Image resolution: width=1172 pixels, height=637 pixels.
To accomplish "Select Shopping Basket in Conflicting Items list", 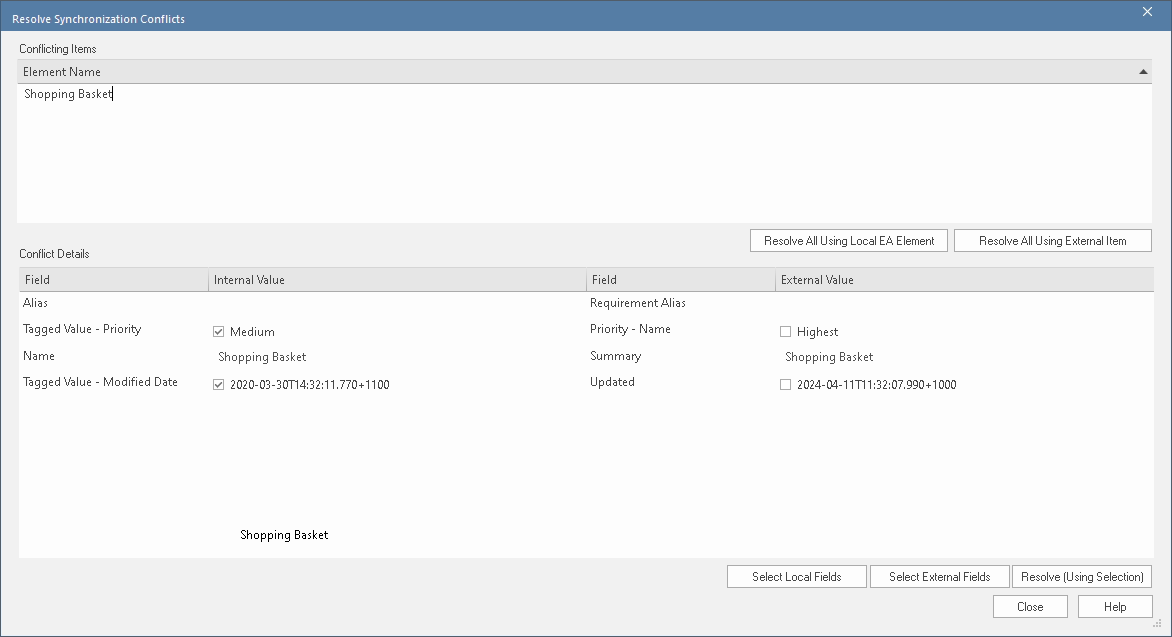I will pos(68,95).
